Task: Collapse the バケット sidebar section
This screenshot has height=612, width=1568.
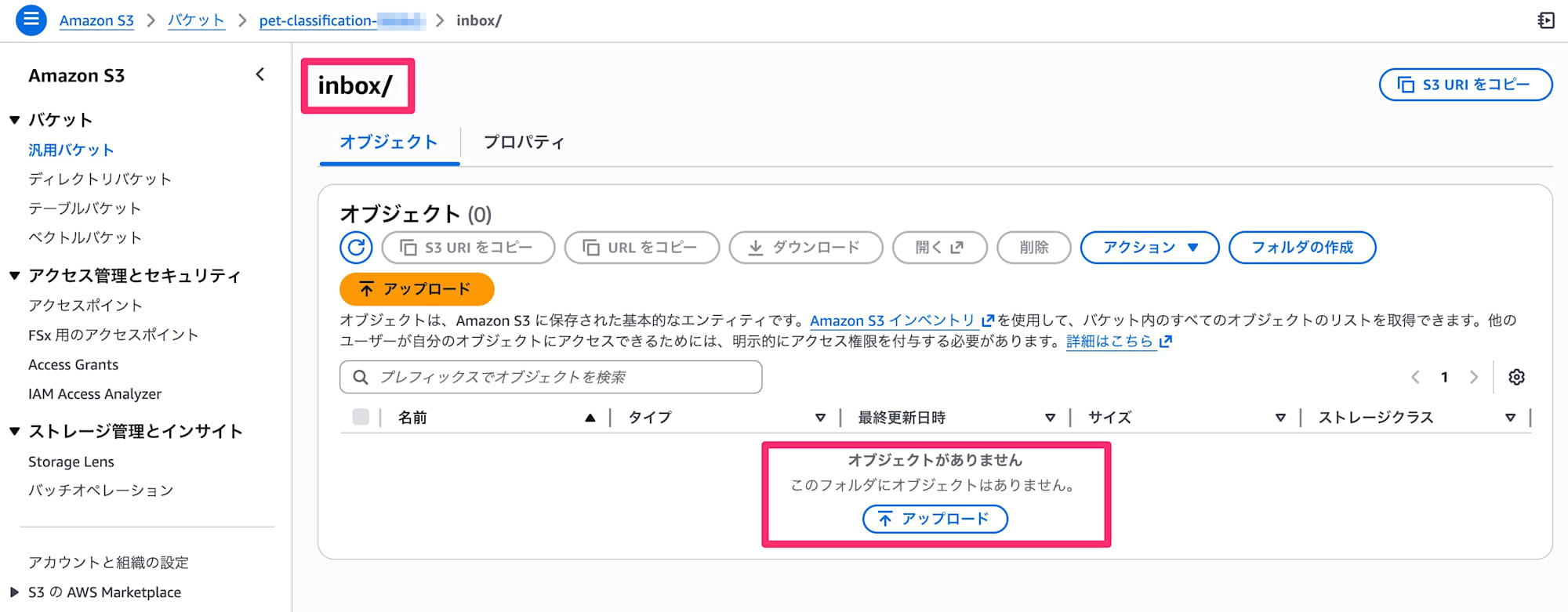Action: (x=15, y=120)
